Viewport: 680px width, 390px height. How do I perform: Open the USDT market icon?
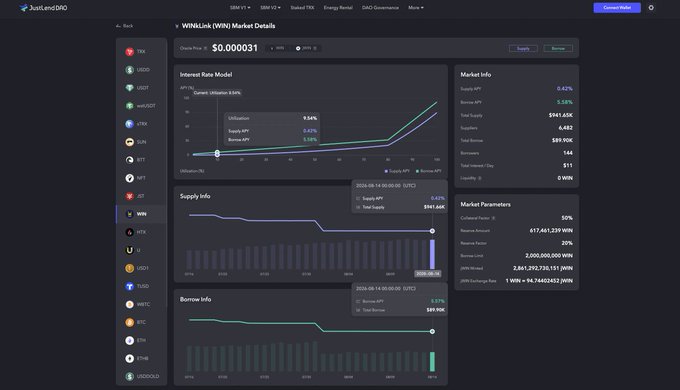point(129,88)
